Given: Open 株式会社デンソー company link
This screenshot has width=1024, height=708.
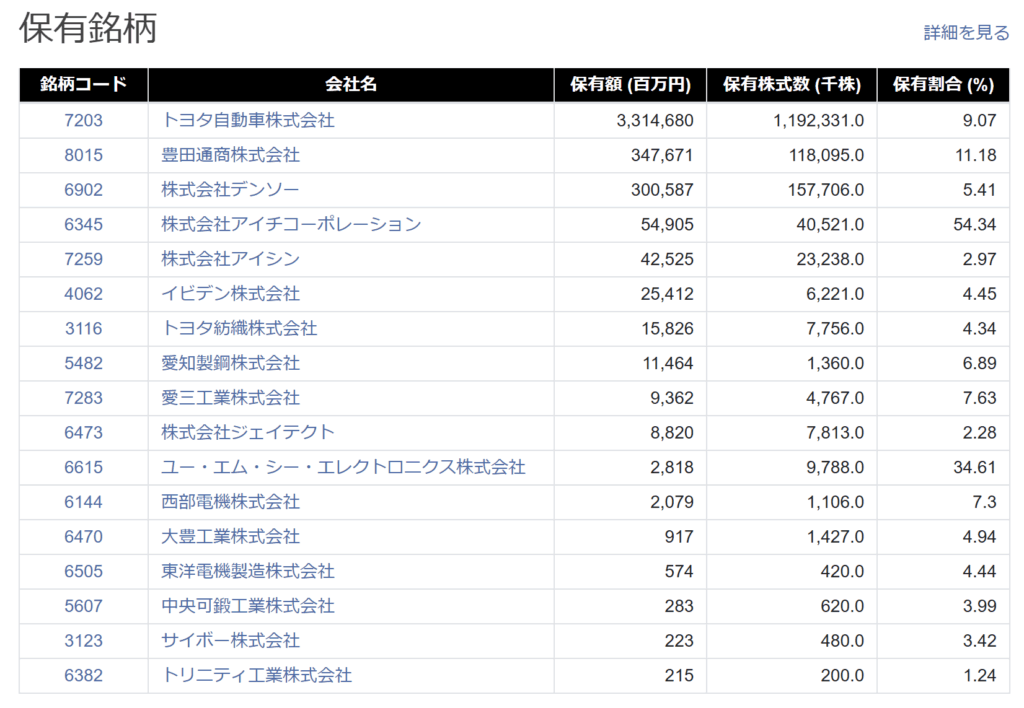Looking at the screenshot, I should [231, 189].
